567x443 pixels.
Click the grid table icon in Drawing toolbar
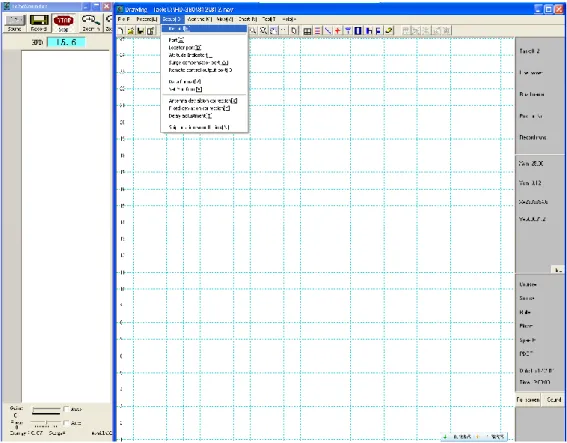click(307, 31)
